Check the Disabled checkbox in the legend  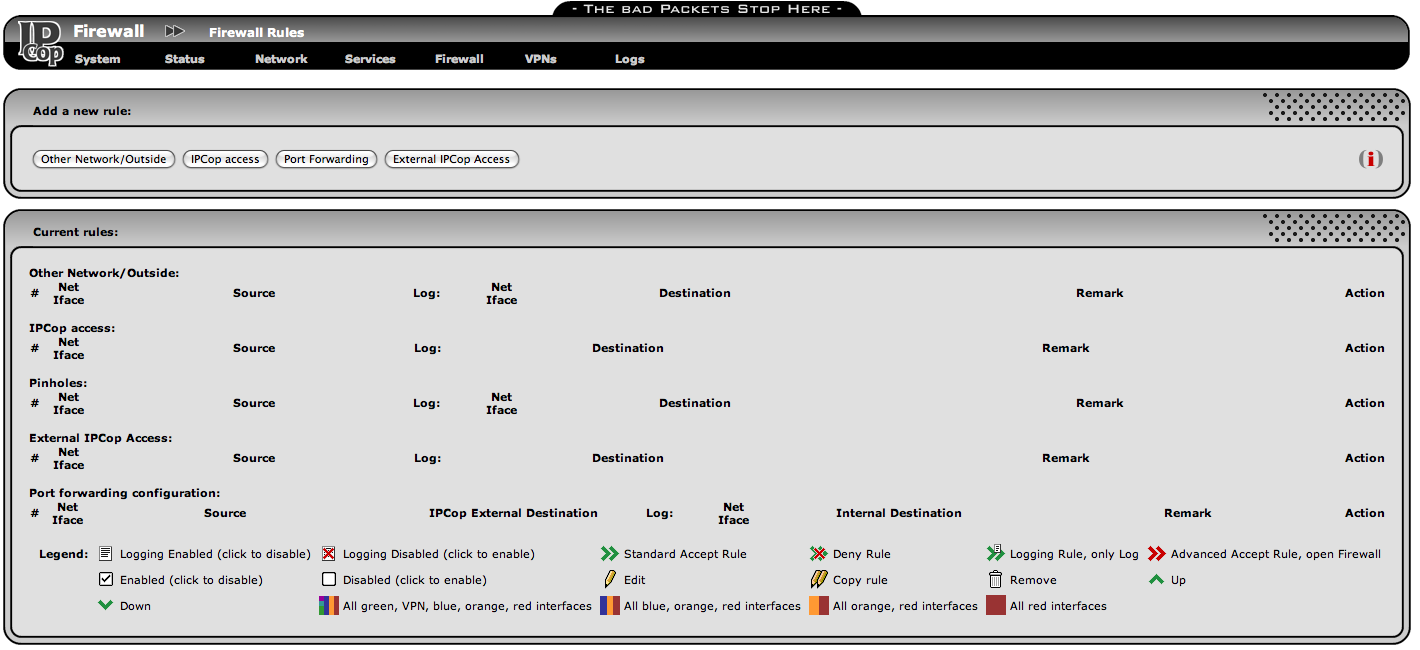pos(329,579)
